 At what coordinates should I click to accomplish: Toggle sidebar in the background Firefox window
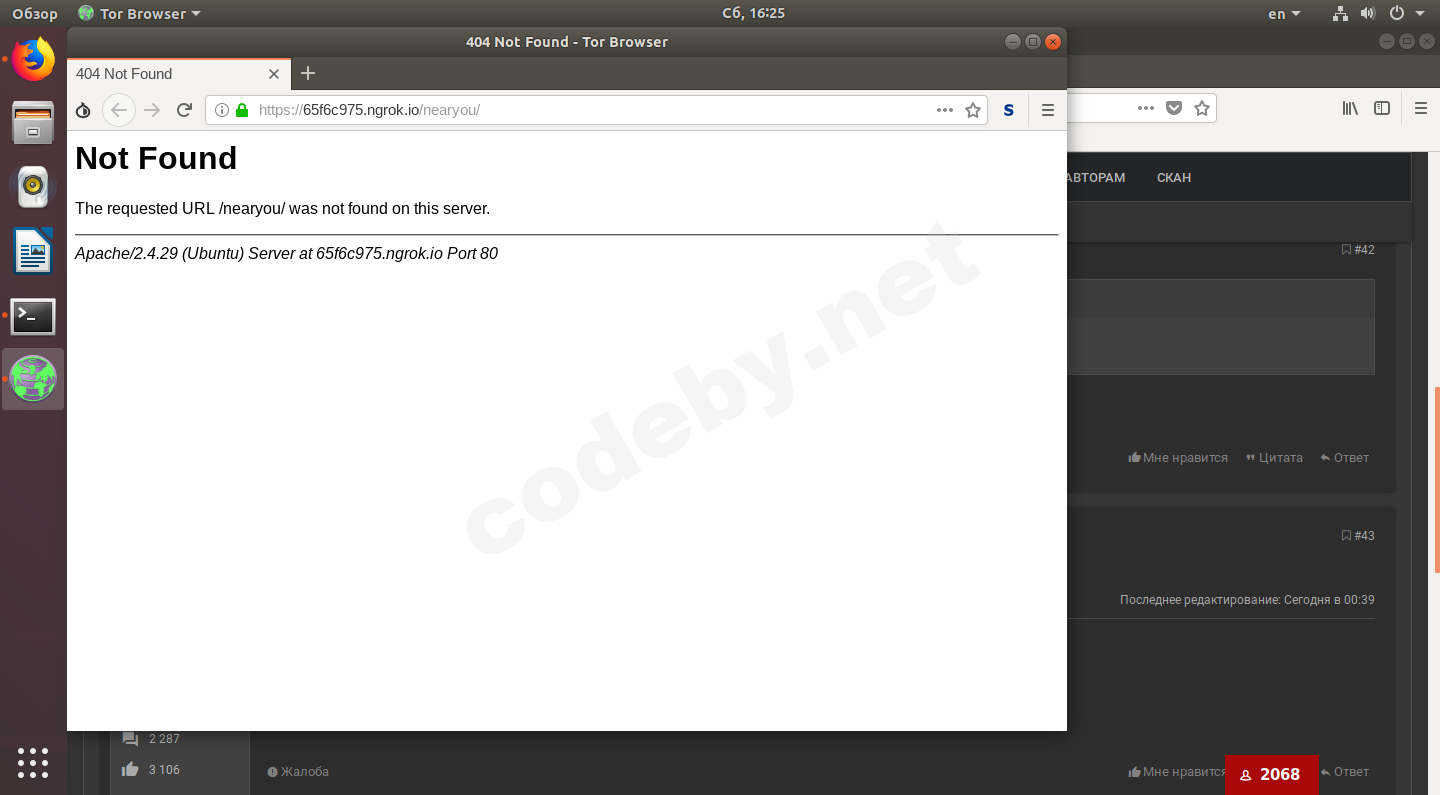1382,108
